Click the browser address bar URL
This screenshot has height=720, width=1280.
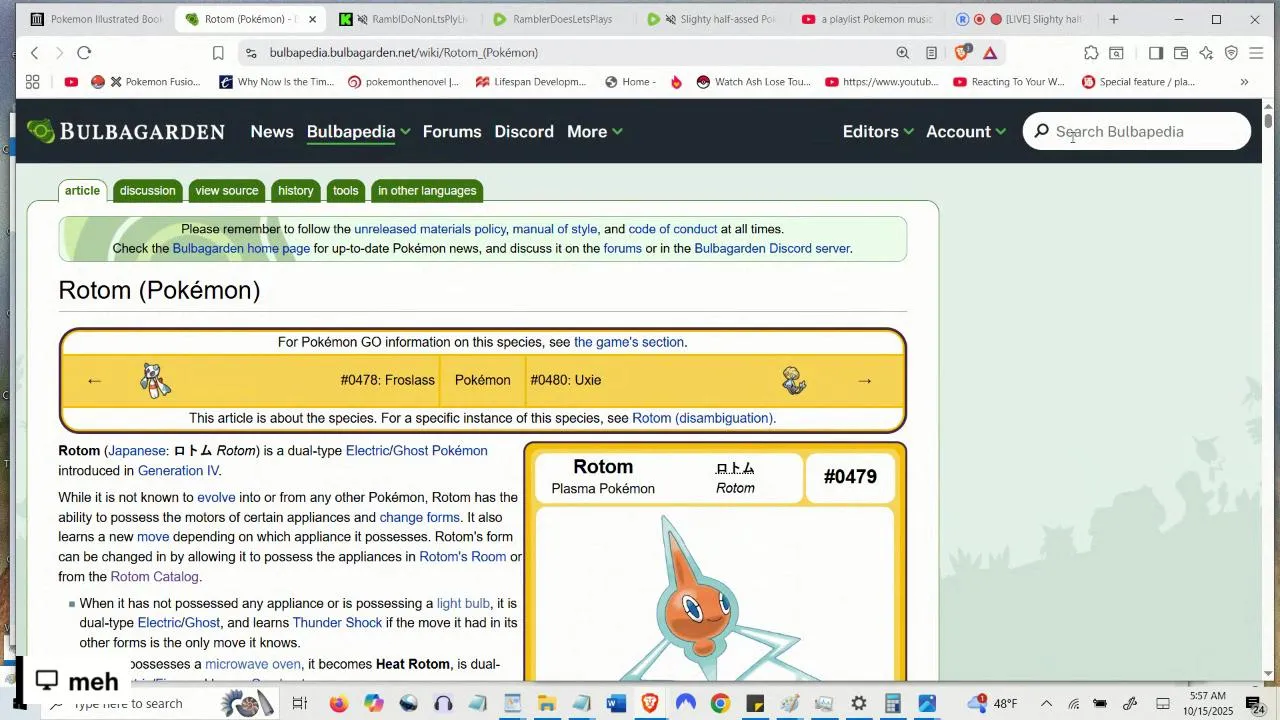[x=404, y=53]
